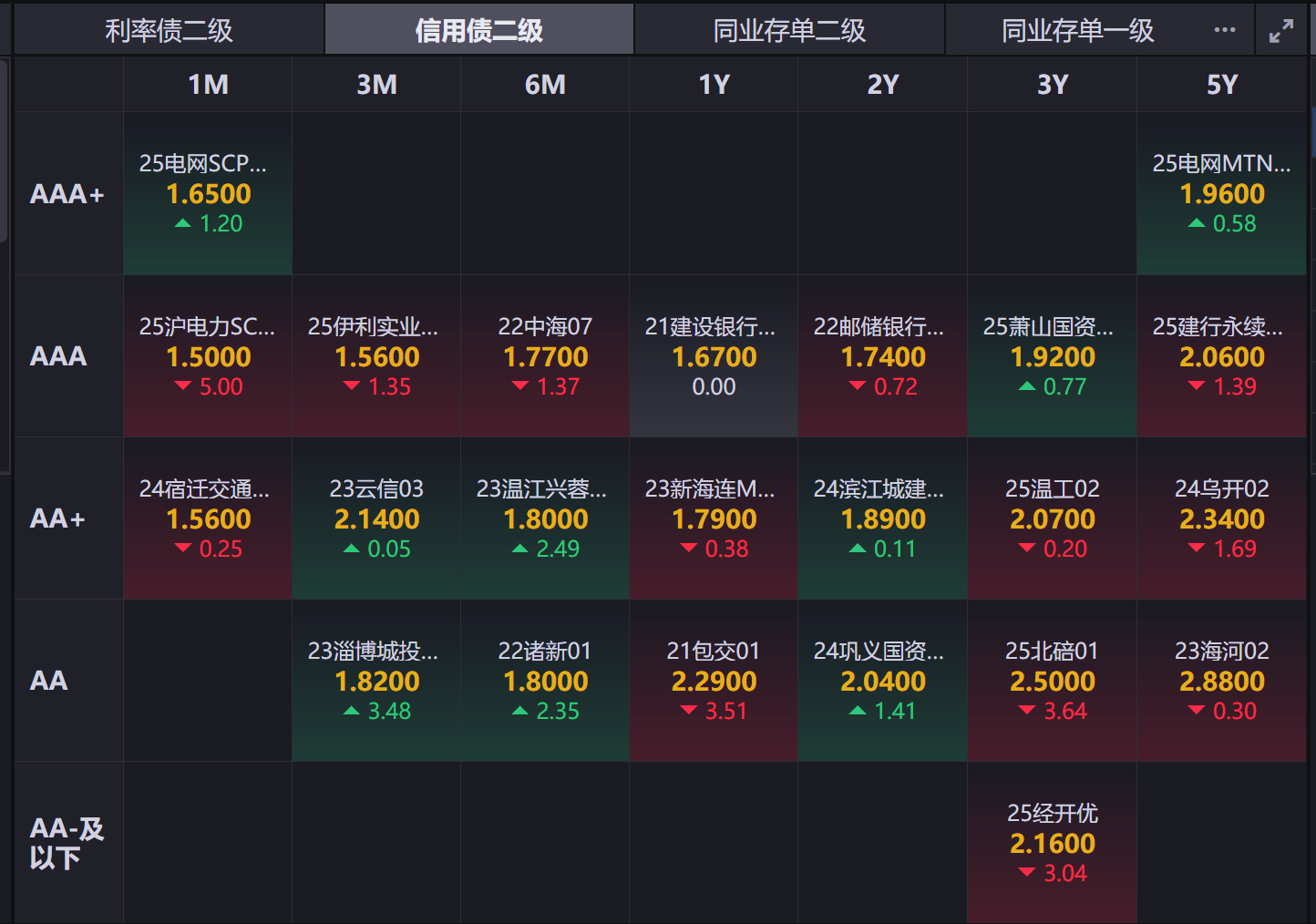Expand the panel to full screen
The height and width of the screenshot is (924, 1316).
pyautogui.click(x=1281, y=31)
